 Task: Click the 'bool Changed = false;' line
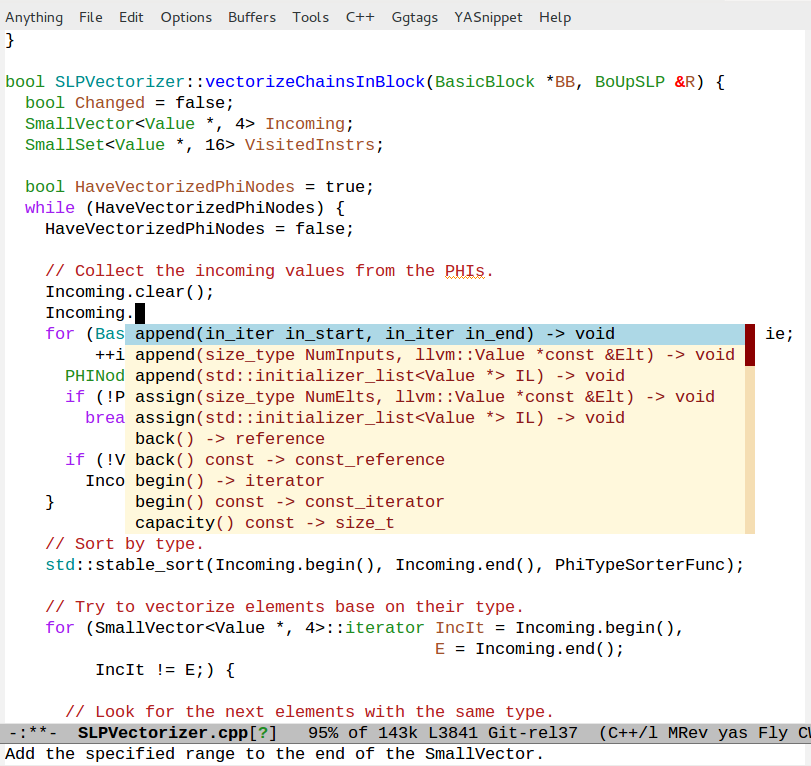[x=129, y=103]
